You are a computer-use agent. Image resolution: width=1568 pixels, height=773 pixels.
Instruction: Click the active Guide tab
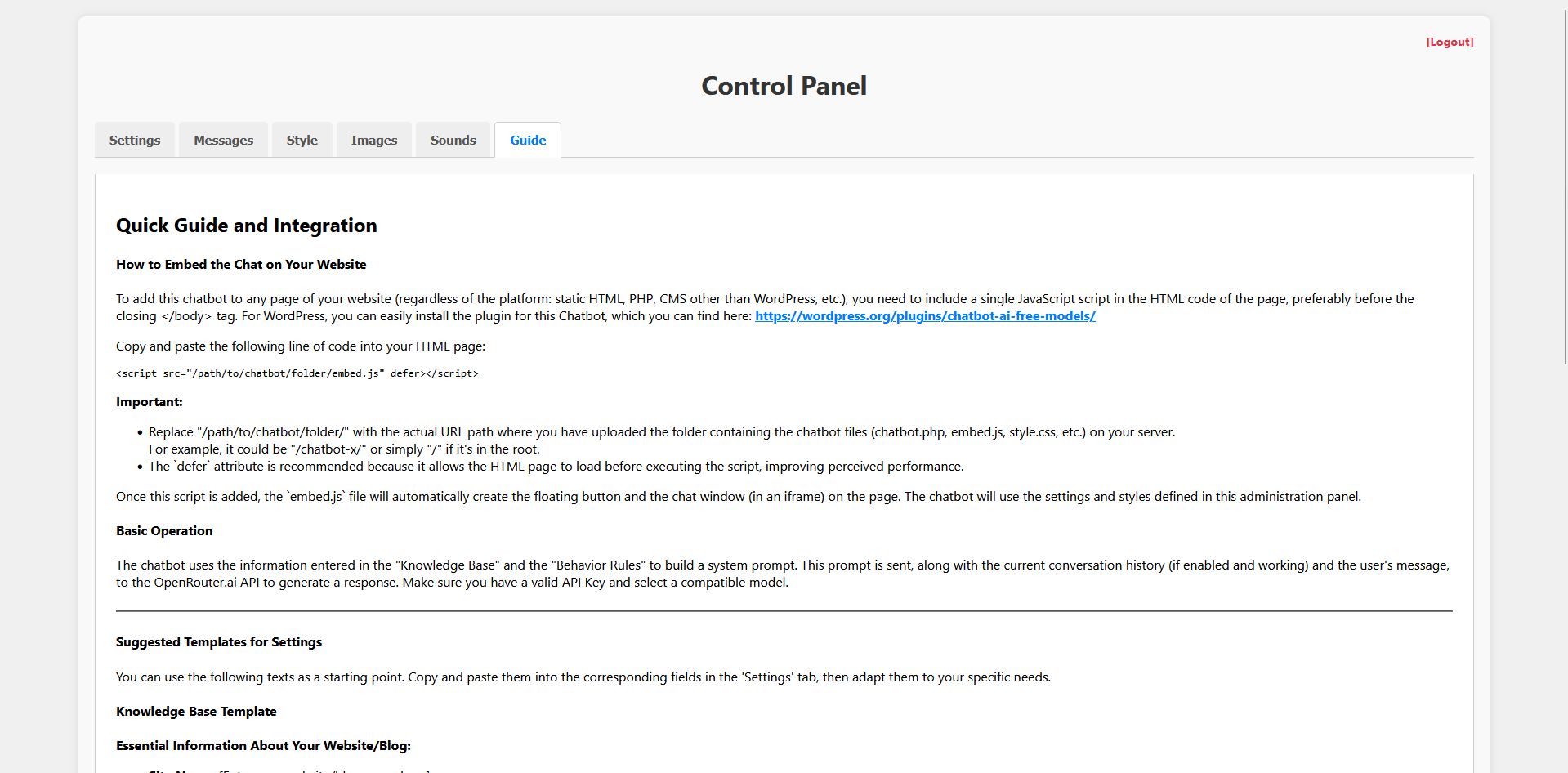click(x=528, y=140)
